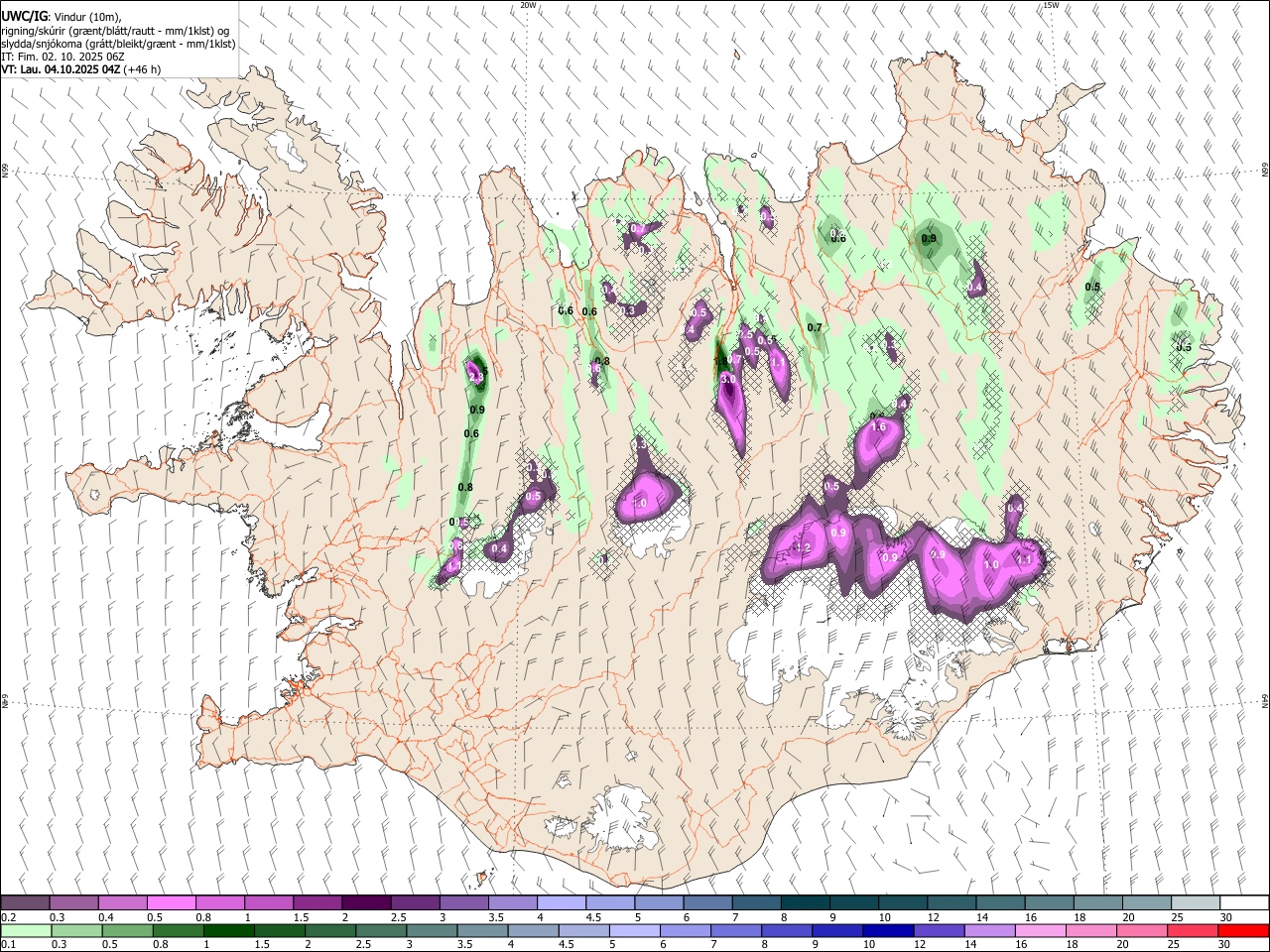Viewport: 1270px width, 952px height.
Task: Pick the dark teal 8 swatch in upper scale
Action: coord(805,903)
